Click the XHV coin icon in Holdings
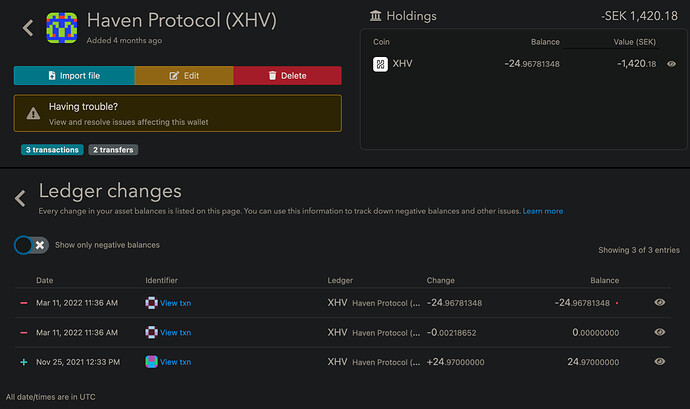This screenshot has width=690, height=409. [x=380, y=64]
